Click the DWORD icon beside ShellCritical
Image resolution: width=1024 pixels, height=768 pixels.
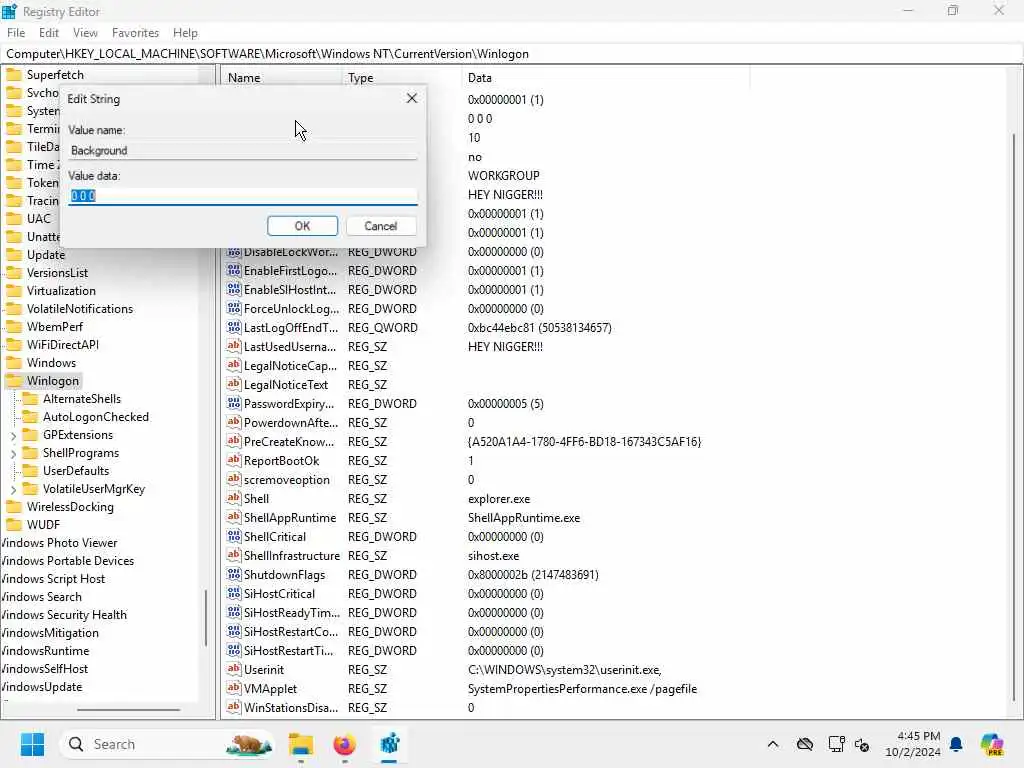[x=233, y=536]
